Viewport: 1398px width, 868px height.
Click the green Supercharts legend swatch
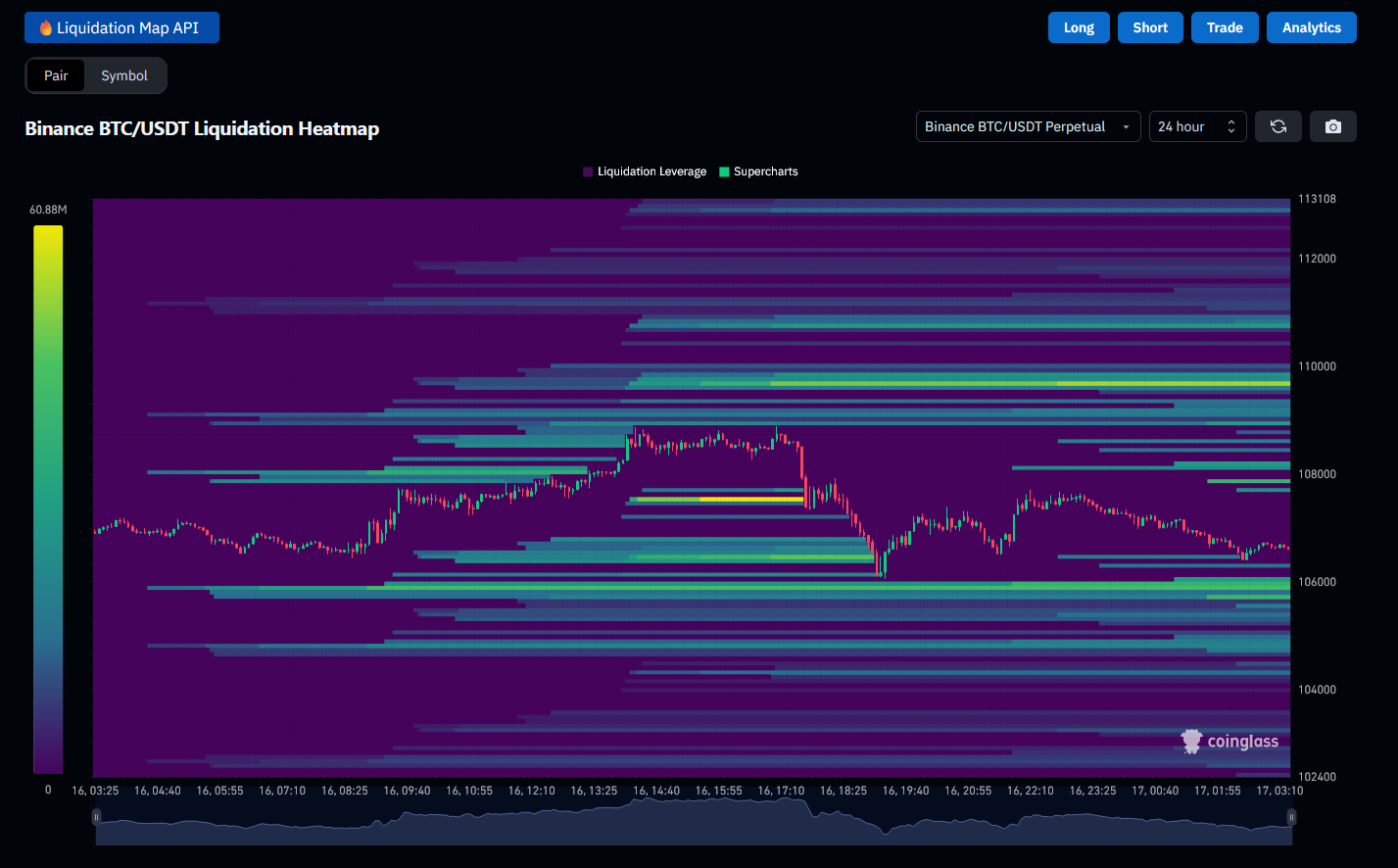[x=724, y=171]
